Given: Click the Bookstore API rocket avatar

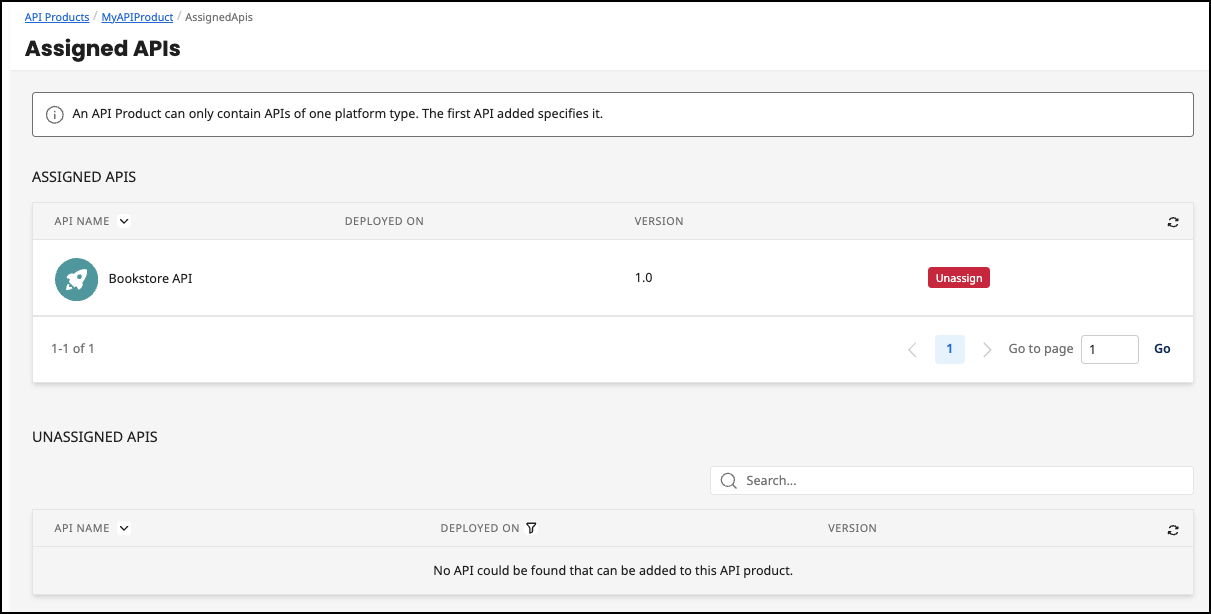Looking at the screenshot, I should point(76,279).
